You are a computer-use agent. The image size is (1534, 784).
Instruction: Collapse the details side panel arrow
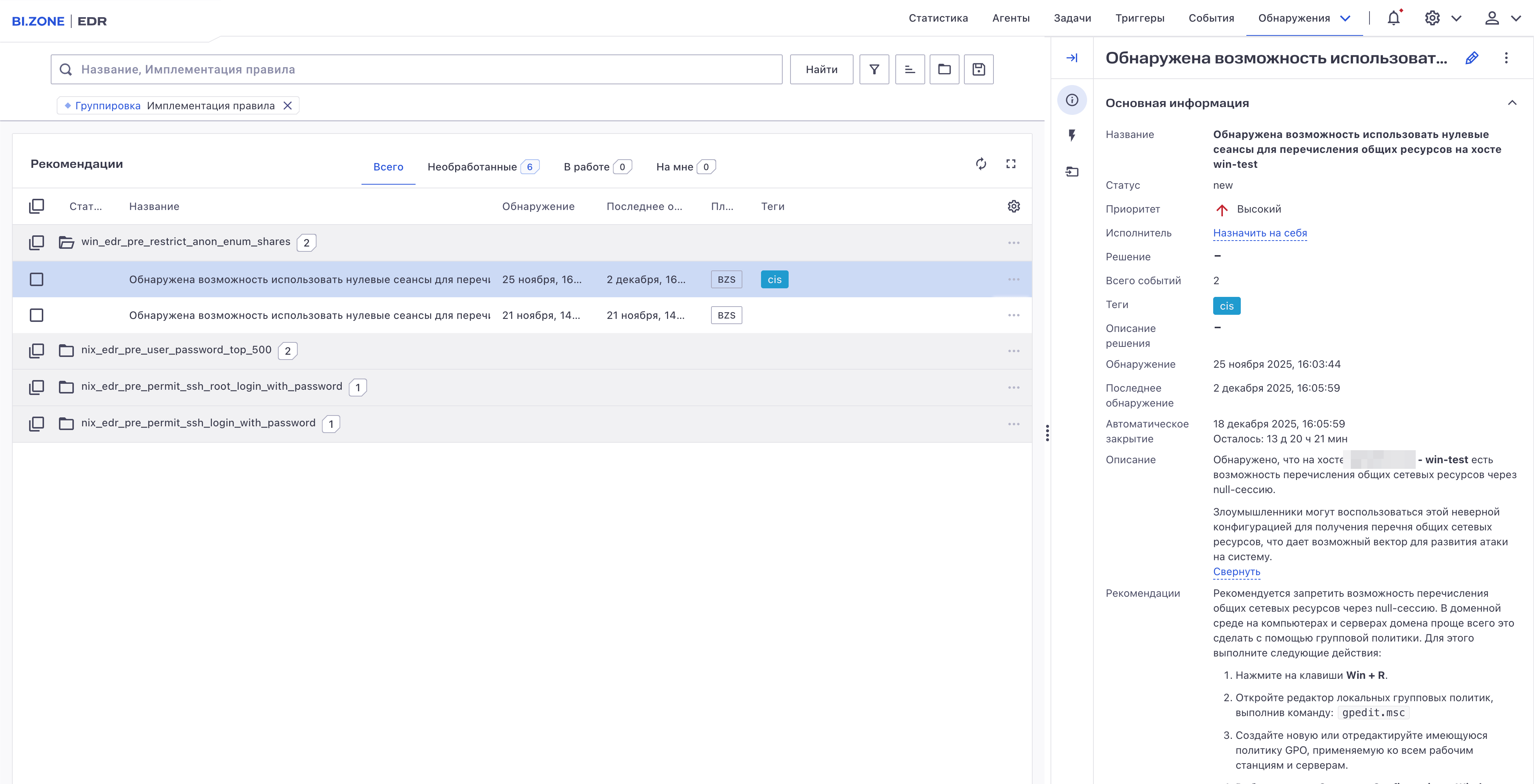pos(1072,58)
